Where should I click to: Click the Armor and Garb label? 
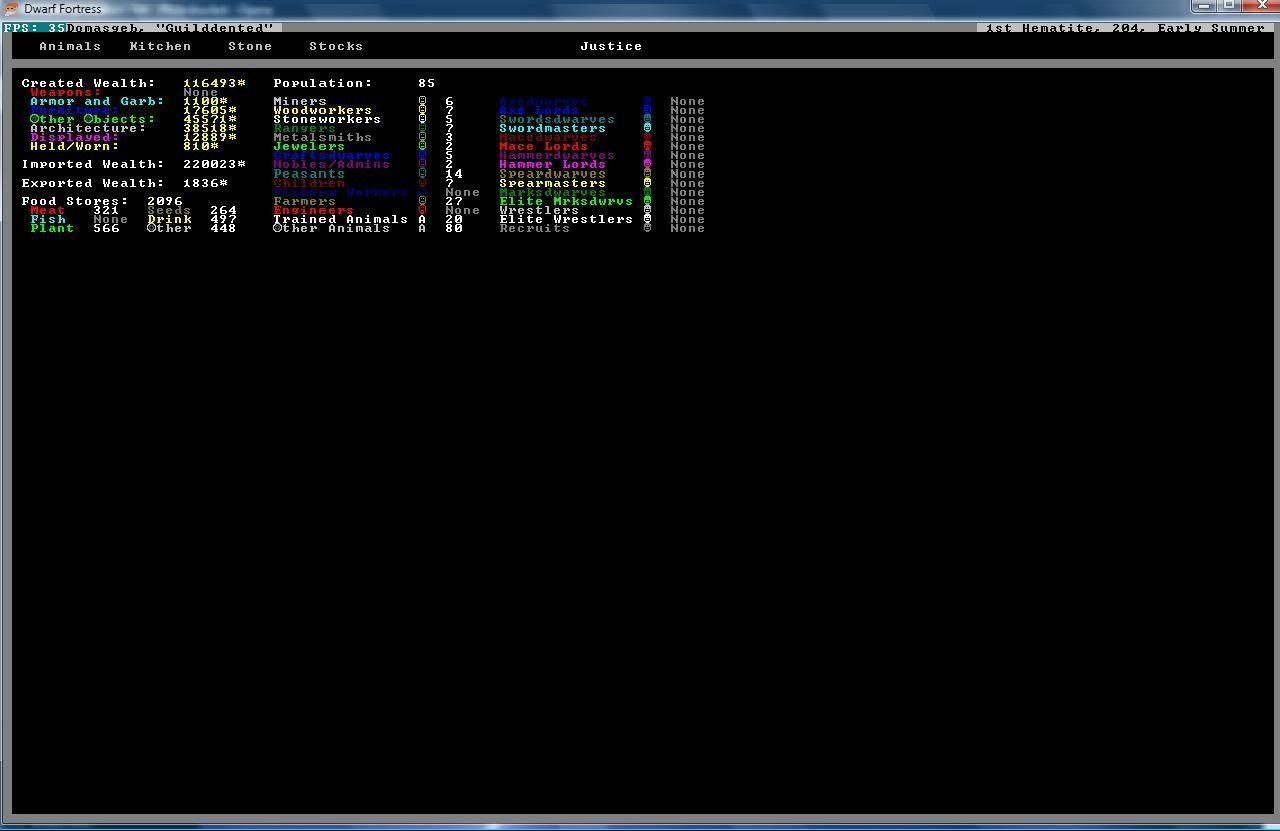(97, 101)
